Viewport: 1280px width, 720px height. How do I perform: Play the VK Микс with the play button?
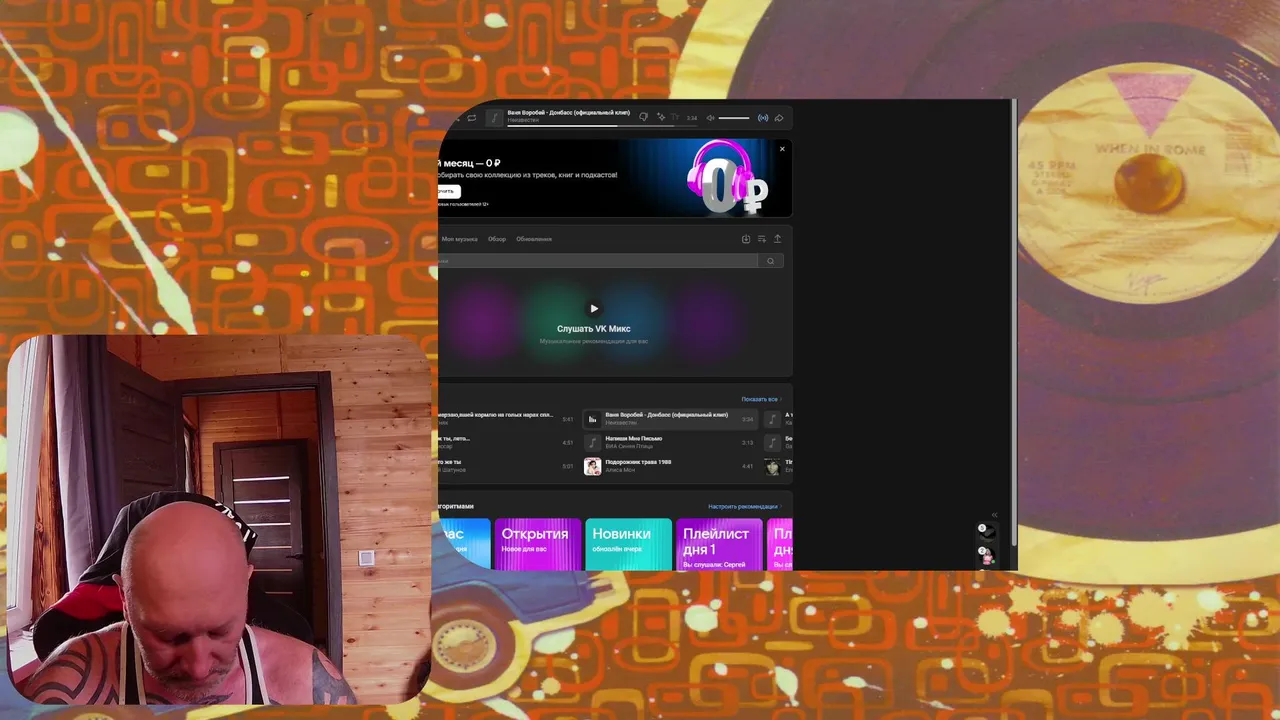tap(594, 309)
